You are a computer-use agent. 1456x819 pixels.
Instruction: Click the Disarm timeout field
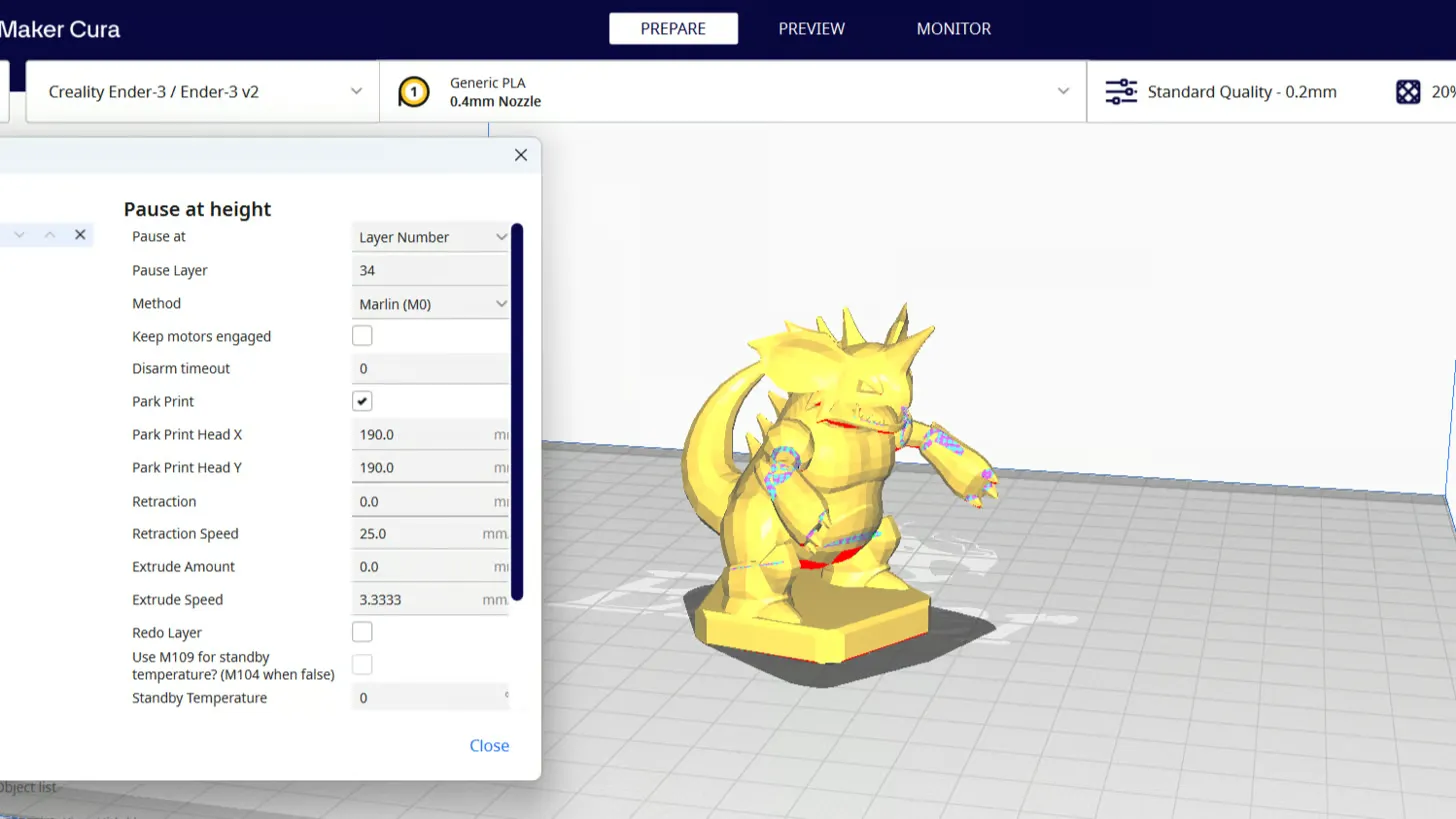(x=431, y=368)
